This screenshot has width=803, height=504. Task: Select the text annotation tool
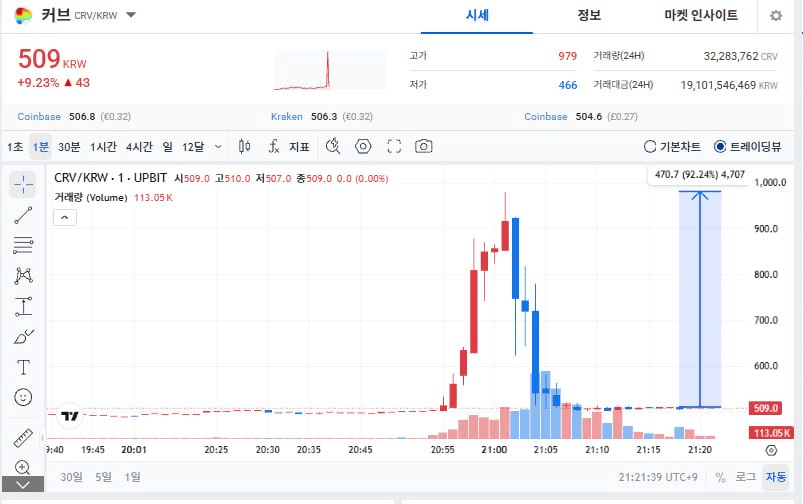[23, 367]
